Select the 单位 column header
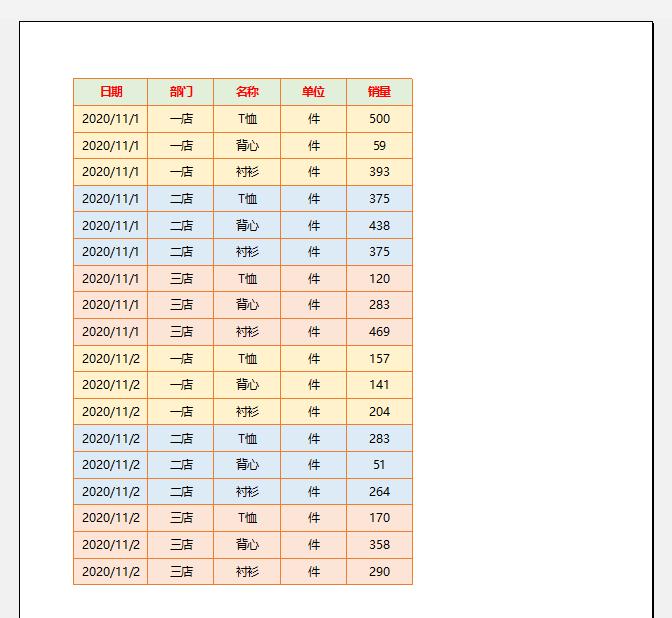Image resolution: width=672 pixels, height=618 pixels. [x=313, y=92]
